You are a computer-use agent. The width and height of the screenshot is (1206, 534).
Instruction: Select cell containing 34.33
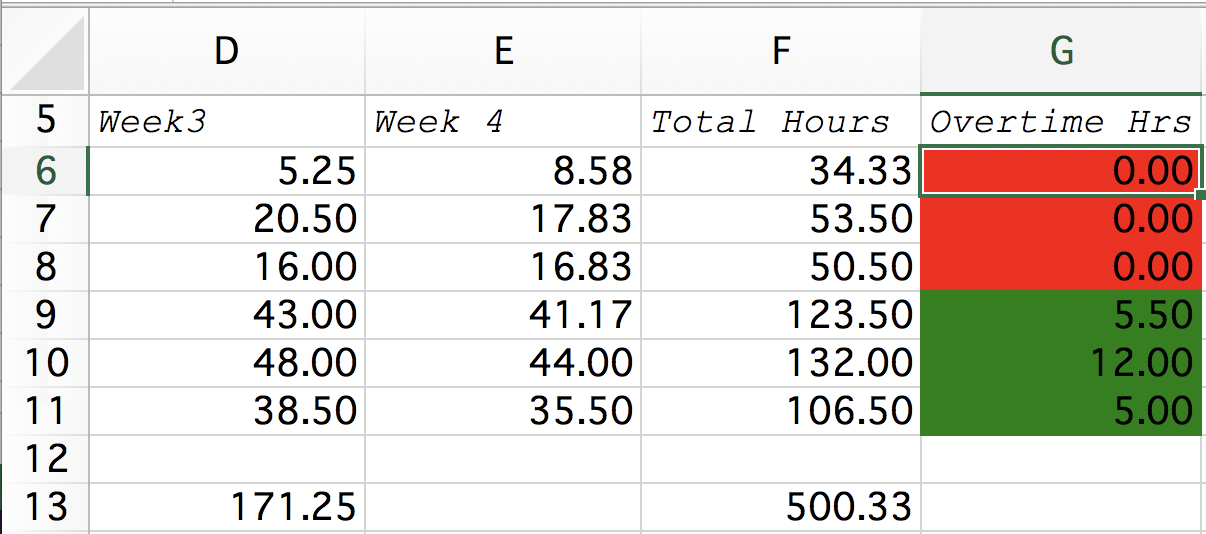coord(781,171)
